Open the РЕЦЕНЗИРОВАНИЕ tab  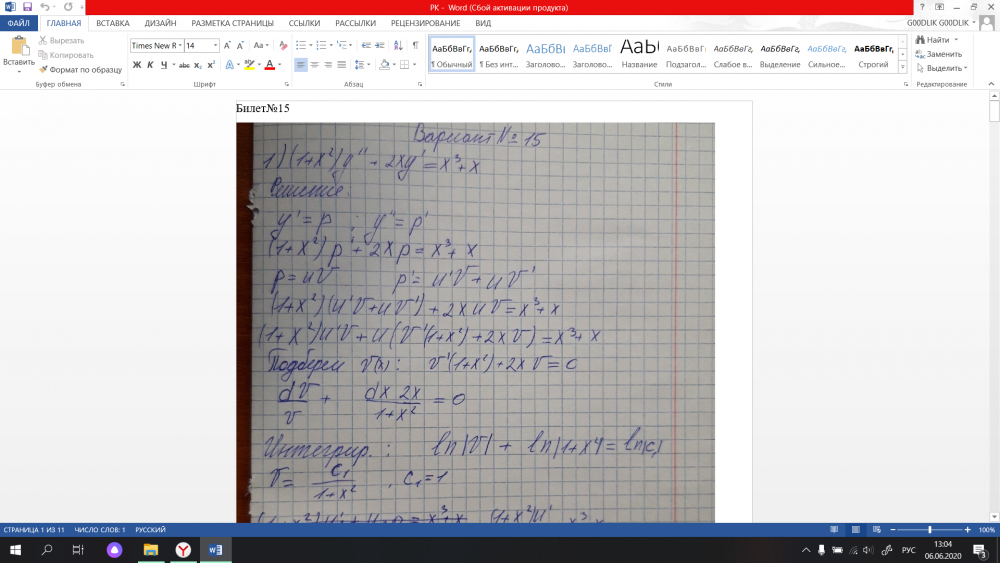tap(425, 23)
